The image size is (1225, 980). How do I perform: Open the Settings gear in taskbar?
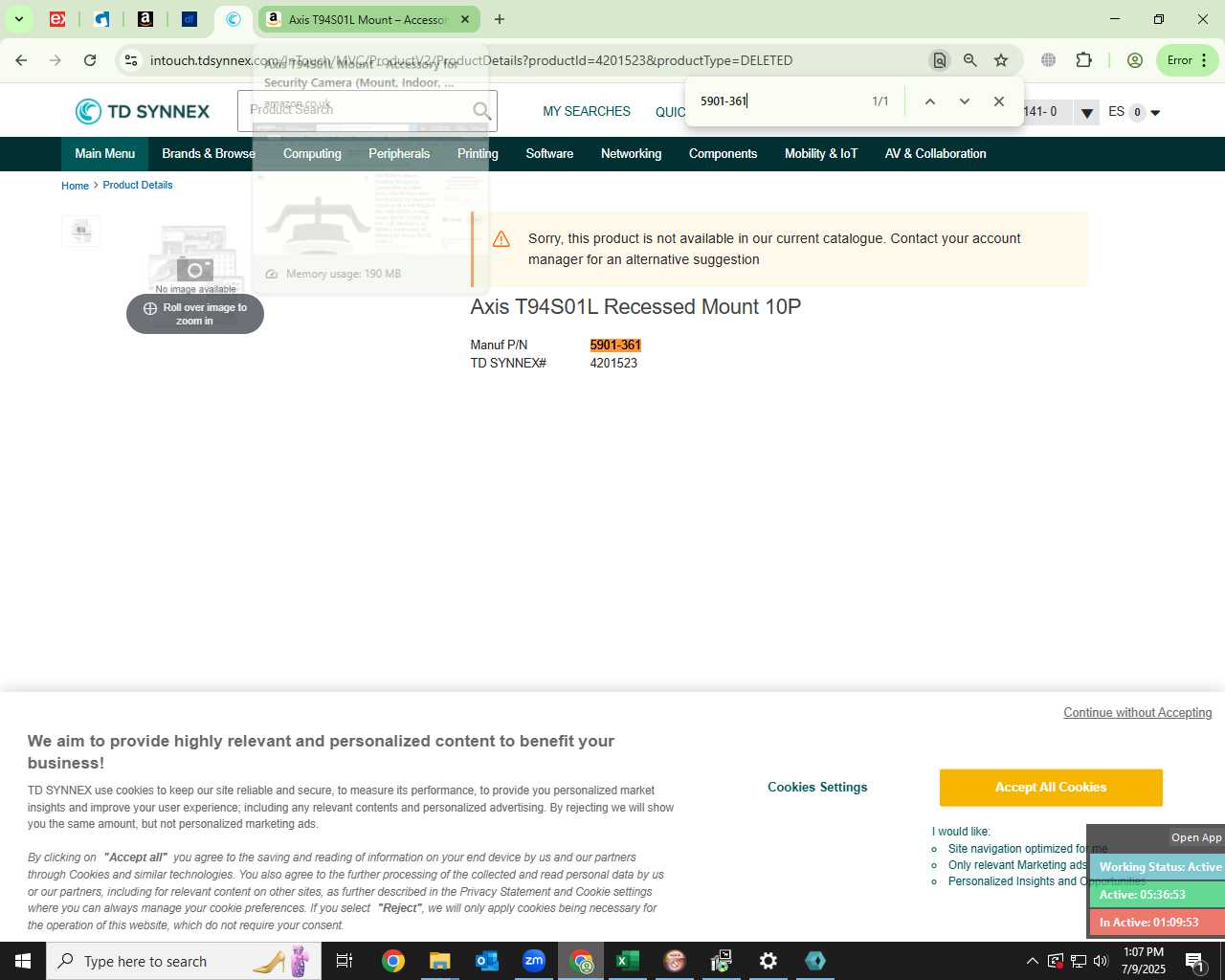click(768, 961)
